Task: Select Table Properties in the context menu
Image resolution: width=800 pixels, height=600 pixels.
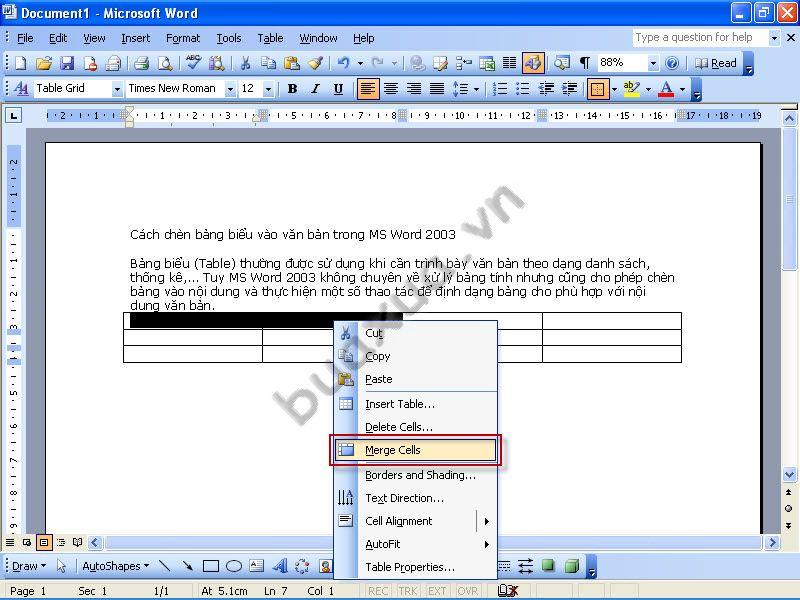Action: (415, 567)
